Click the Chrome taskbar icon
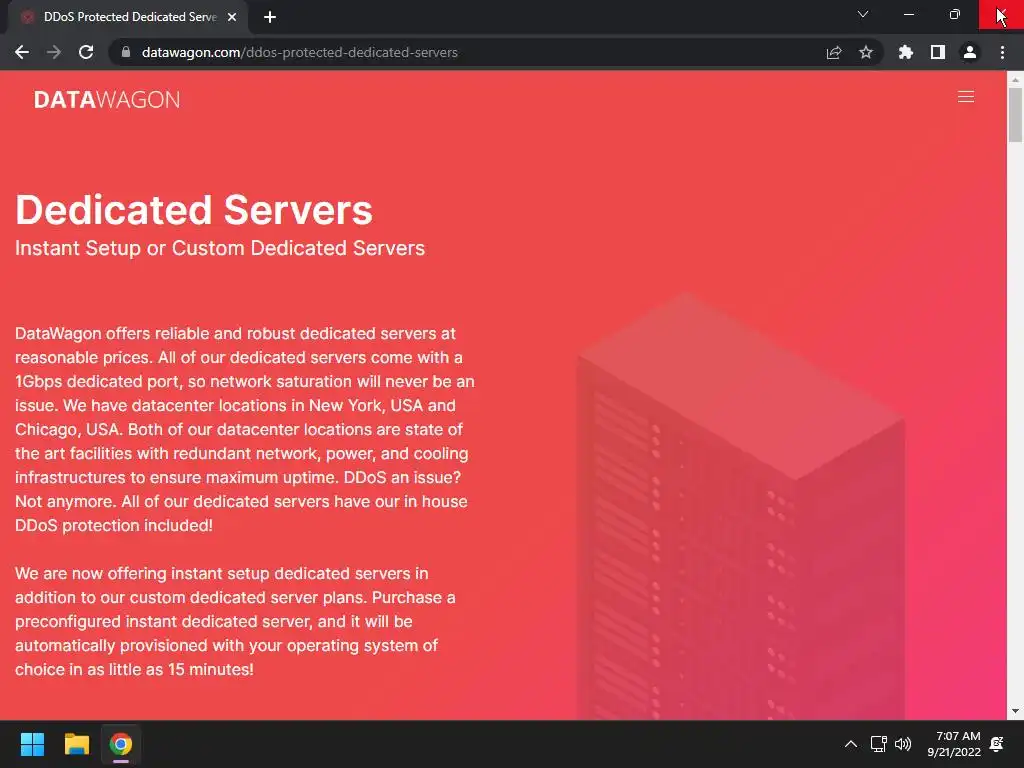 coord(121,744)
